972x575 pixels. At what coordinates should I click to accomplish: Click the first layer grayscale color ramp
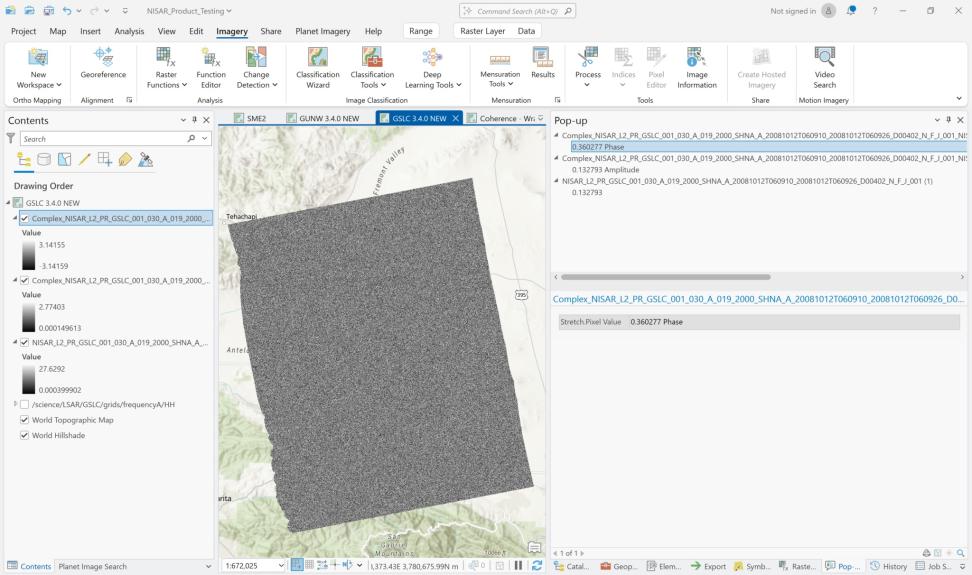click(29, 255)
